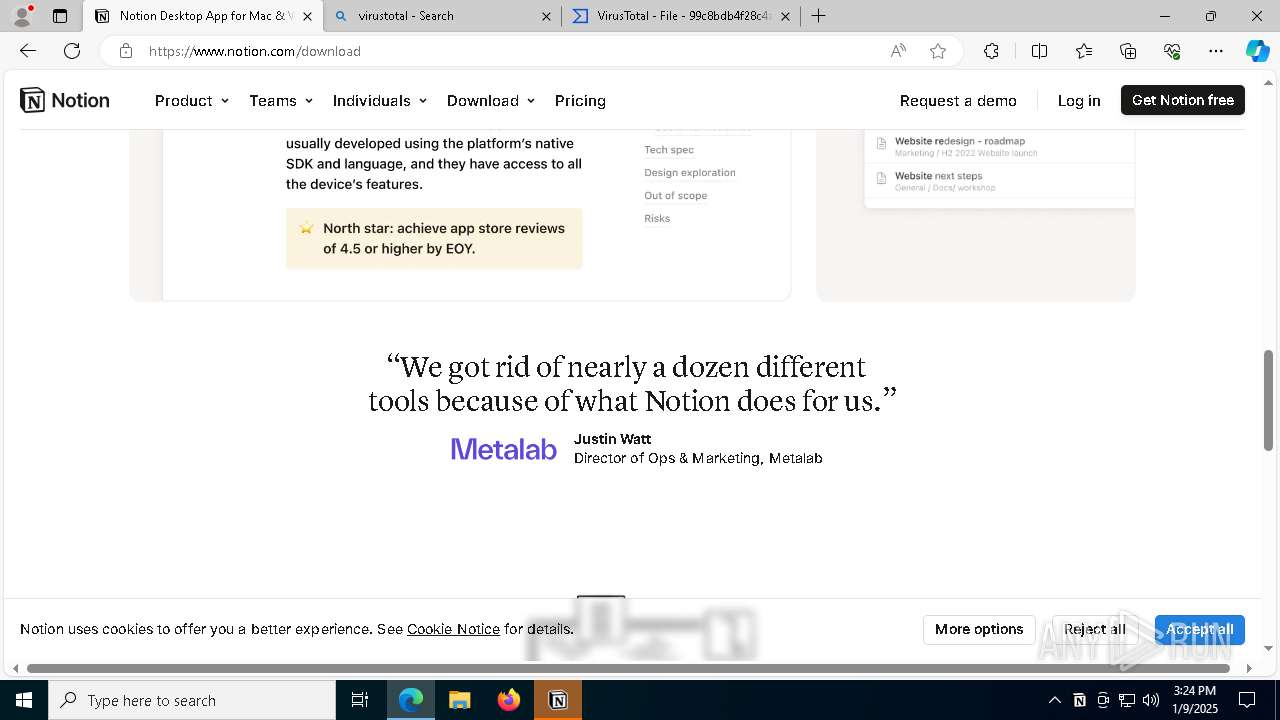This screenshot has height=720, width=1280.
Task: Click 'Out of scope' outline entry
Action: click(x=675, y=196)
